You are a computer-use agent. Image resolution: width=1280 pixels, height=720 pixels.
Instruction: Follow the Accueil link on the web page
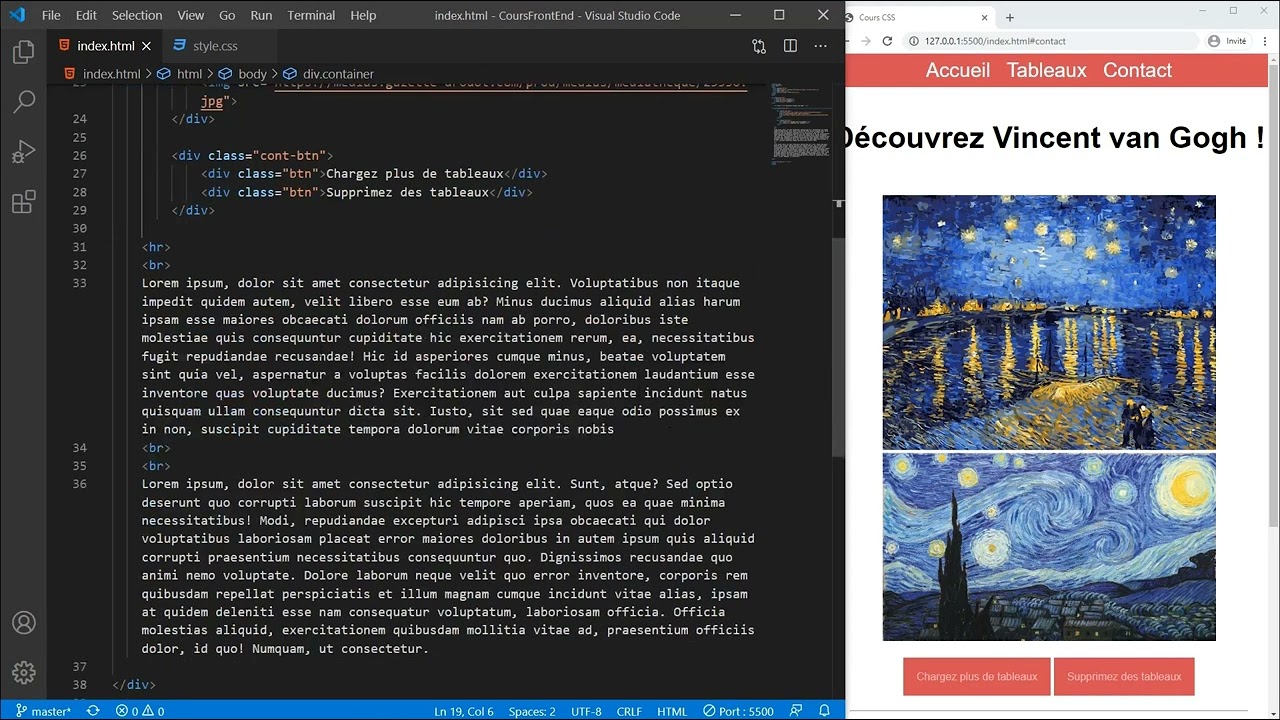click(x=958, y=70)
